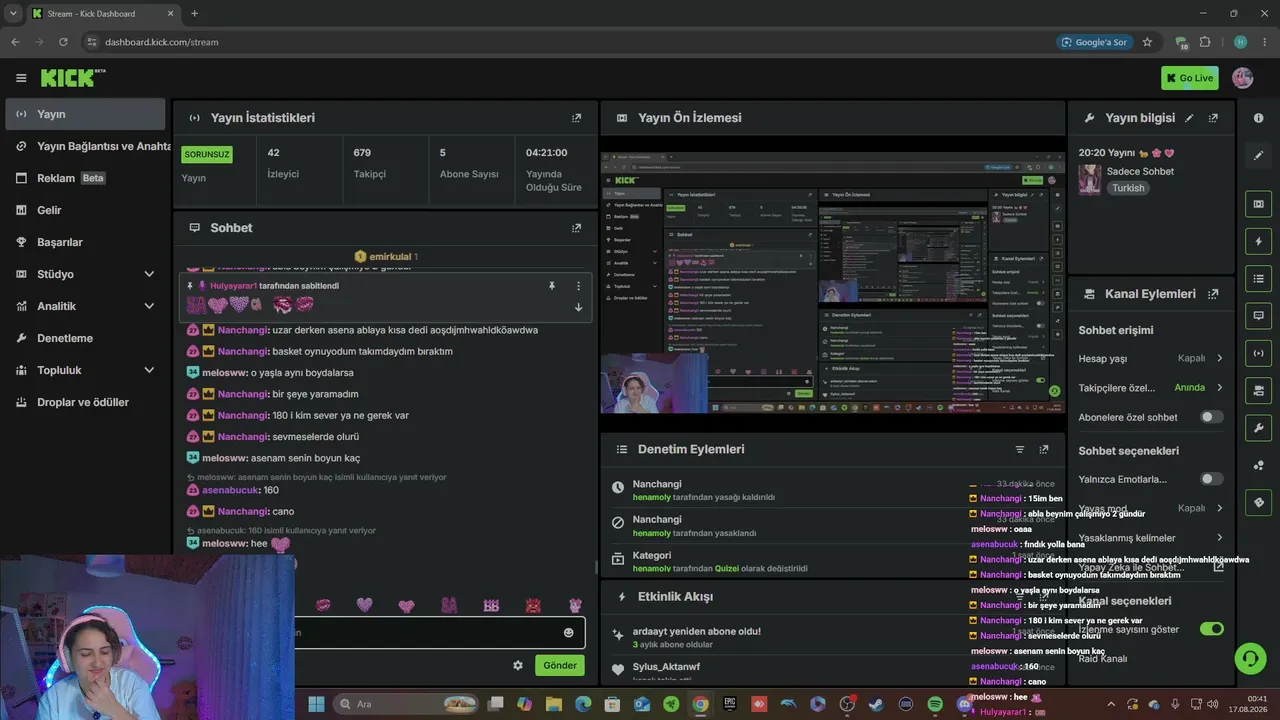
Task: Open the Reklam Beta page
Action: tap(86, 178)
